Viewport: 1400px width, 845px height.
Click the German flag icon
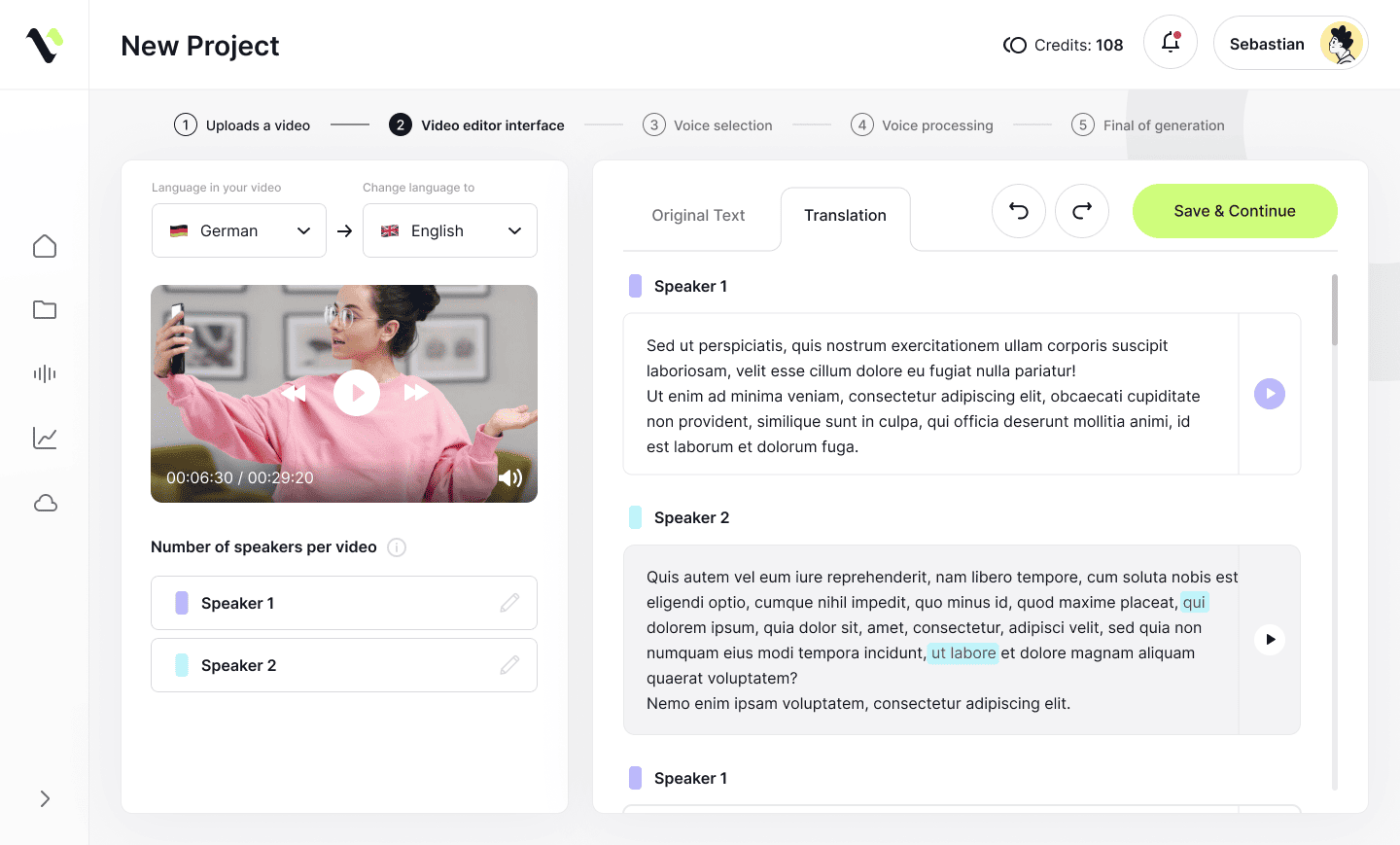179,230
